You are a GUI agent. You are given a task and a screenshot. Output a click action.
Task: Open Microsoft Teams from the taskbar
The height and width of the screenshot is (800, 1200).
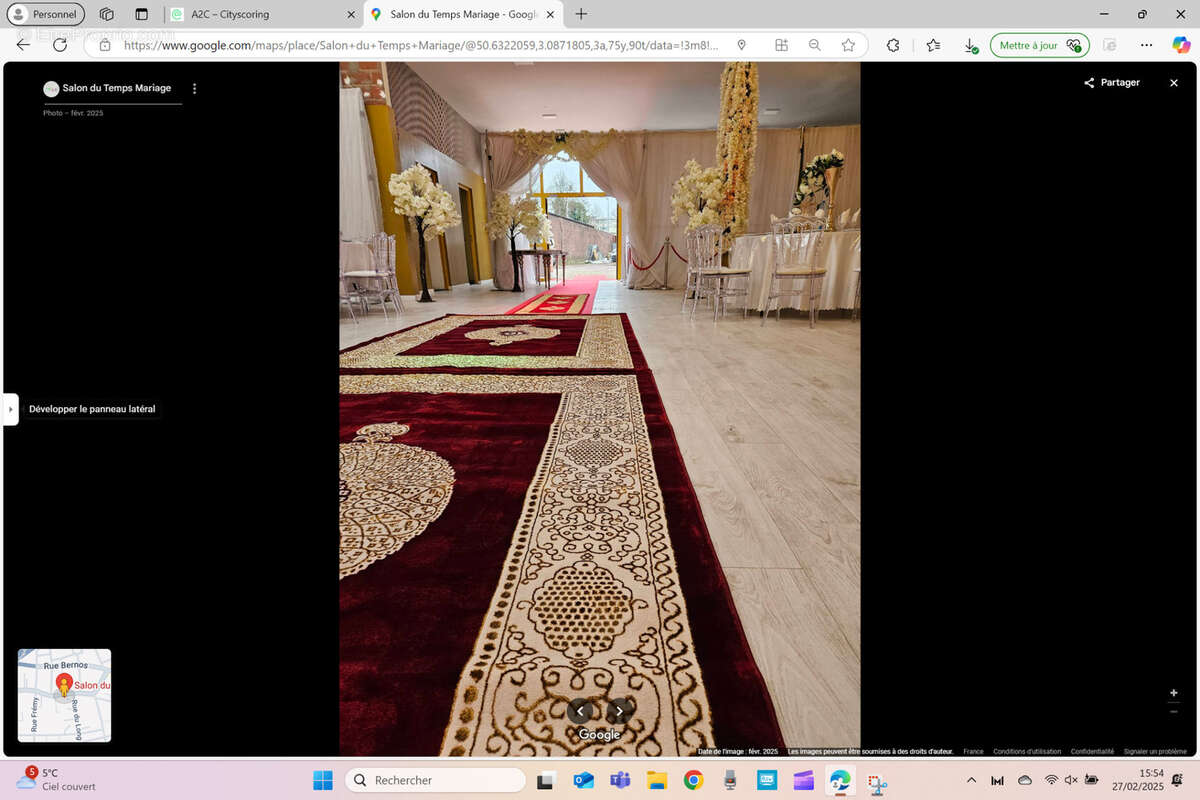(x=620, y=780)
